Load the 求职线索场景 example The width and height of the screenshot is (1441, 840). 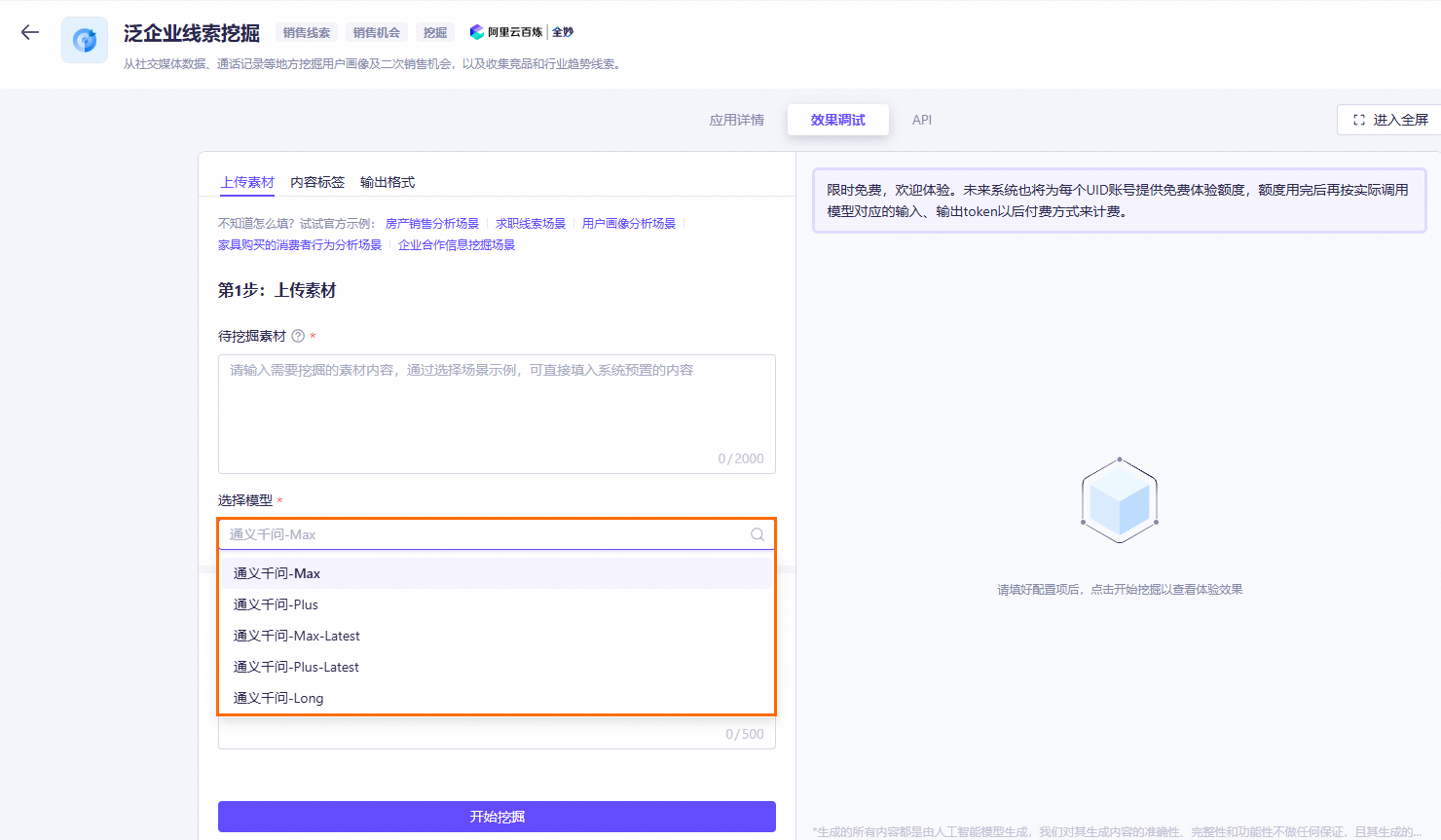click(531, 224)
